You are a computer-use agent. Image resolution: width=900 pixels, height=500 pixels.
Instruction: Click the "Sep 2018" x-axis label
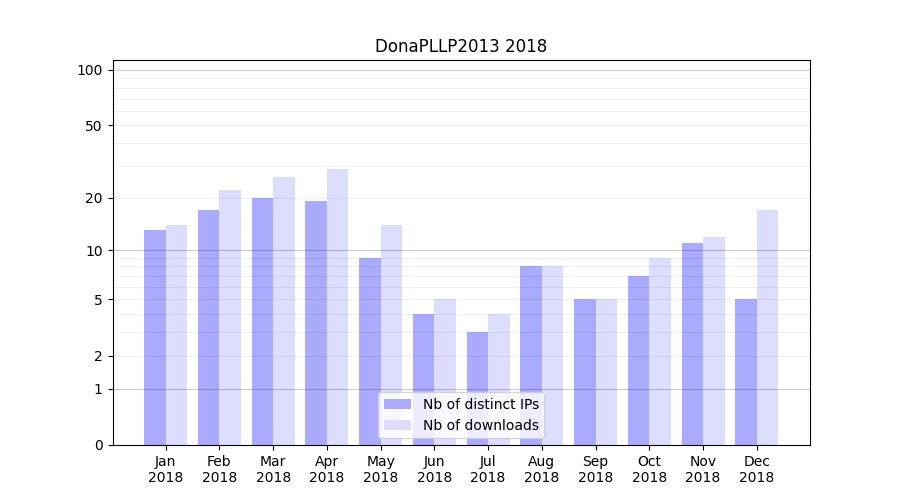click(595, 469)
